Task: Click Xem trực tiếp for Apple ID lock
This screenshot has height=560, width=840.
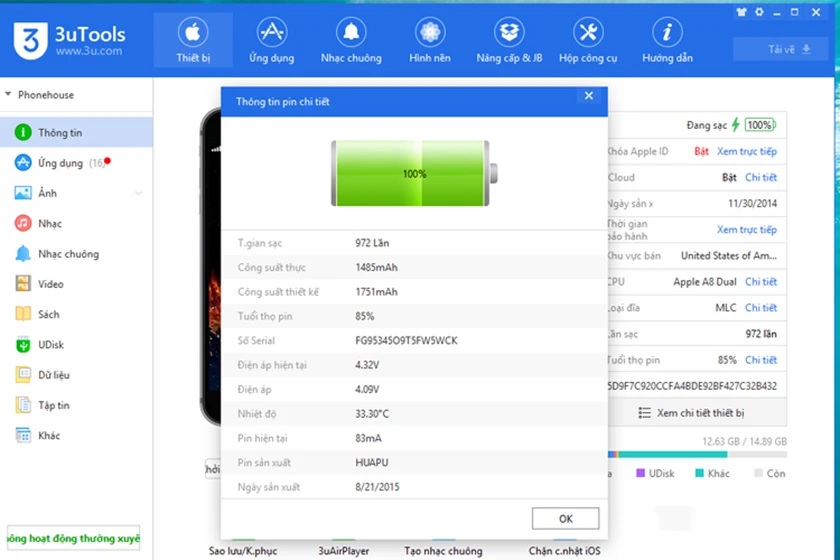Action: coord(747,151)
